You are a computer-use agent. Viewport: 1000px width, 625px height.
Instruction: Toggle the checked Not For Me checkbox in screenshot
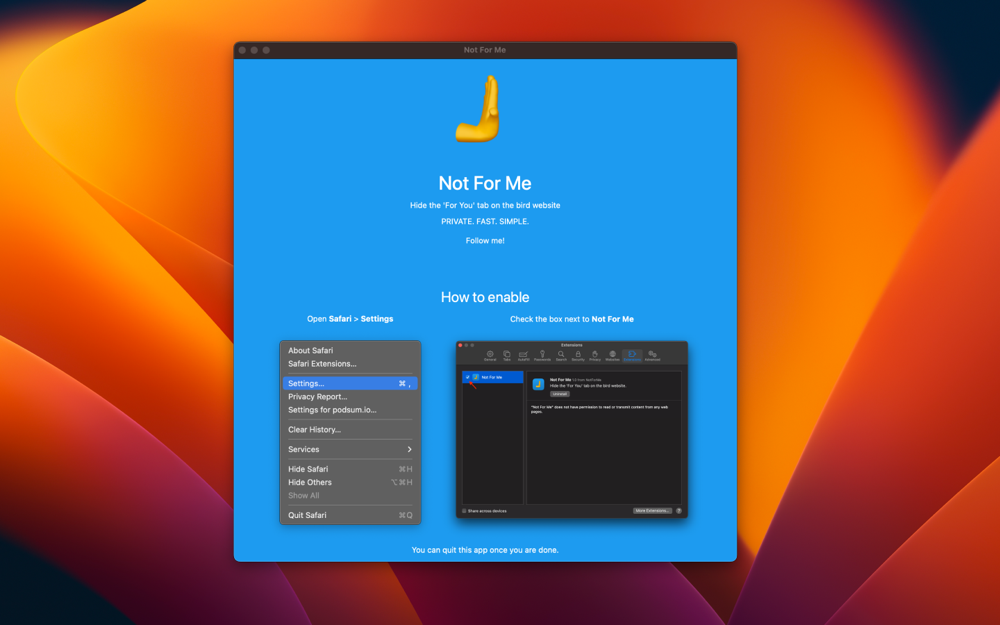(467, 377)
